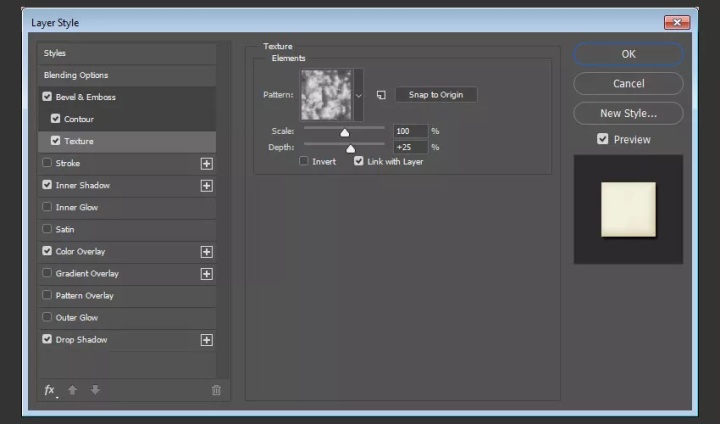Enable the Stroke effect checkbox
The image size is (720, 424).
click(x=47, y=163)
